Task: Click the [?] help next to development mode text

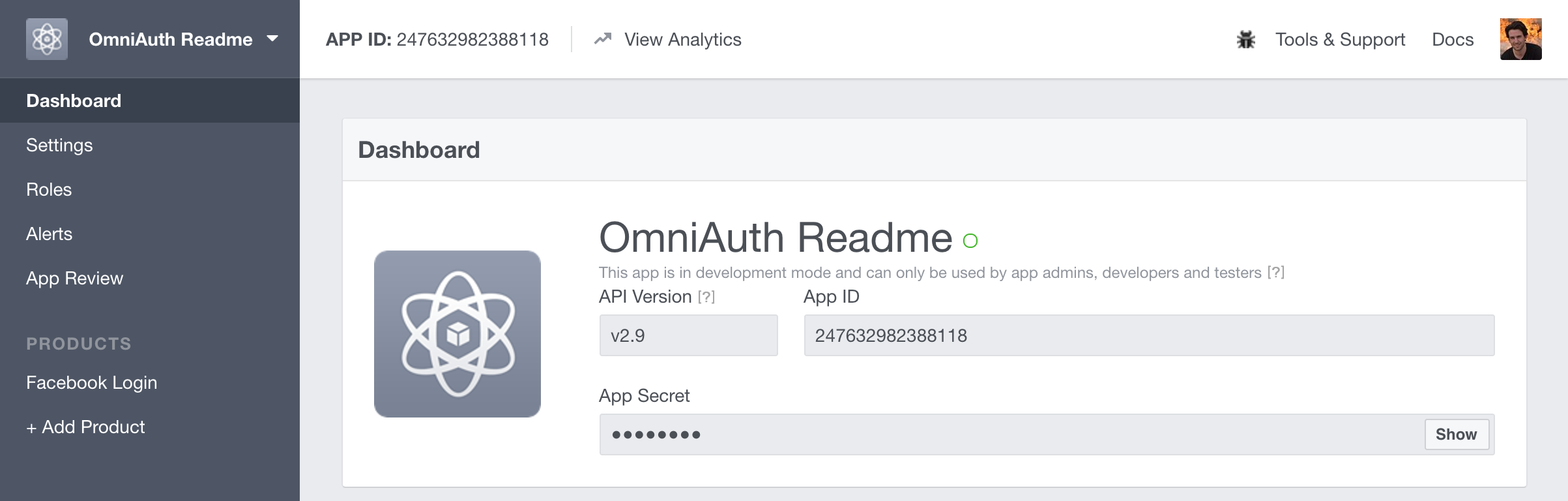Action: [1276, 273]
